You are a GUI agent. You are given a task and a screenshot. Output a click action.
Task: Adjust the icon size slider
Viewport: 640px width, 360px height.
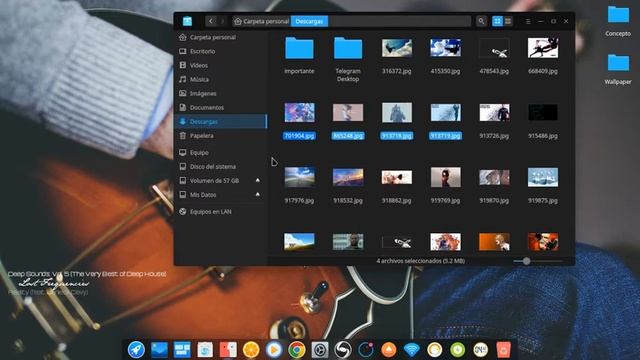[527, 261]
